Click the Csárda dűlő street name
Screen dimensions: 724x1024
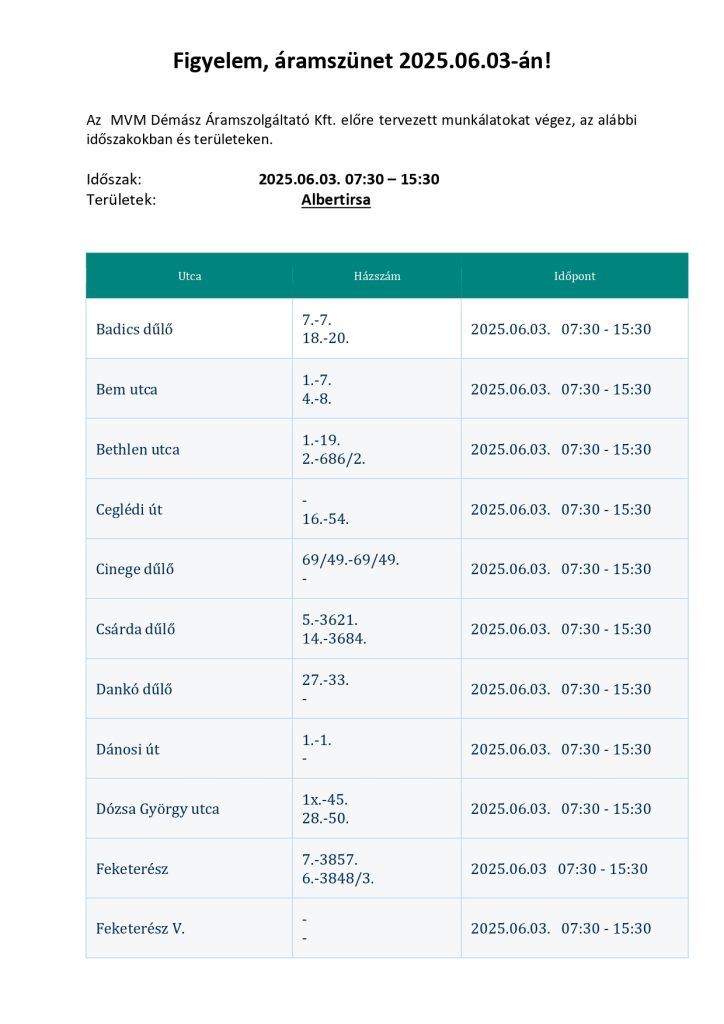(x=135, y=629)
